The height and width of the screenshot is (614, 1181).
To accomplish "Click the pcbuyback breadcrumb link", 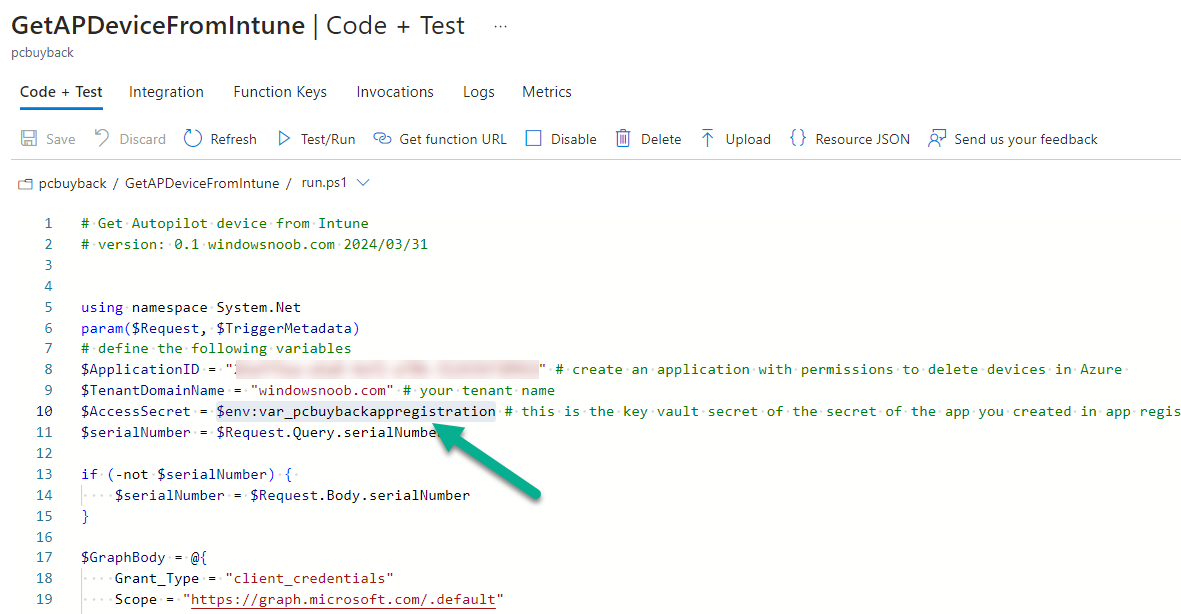I will coord(72,183).
